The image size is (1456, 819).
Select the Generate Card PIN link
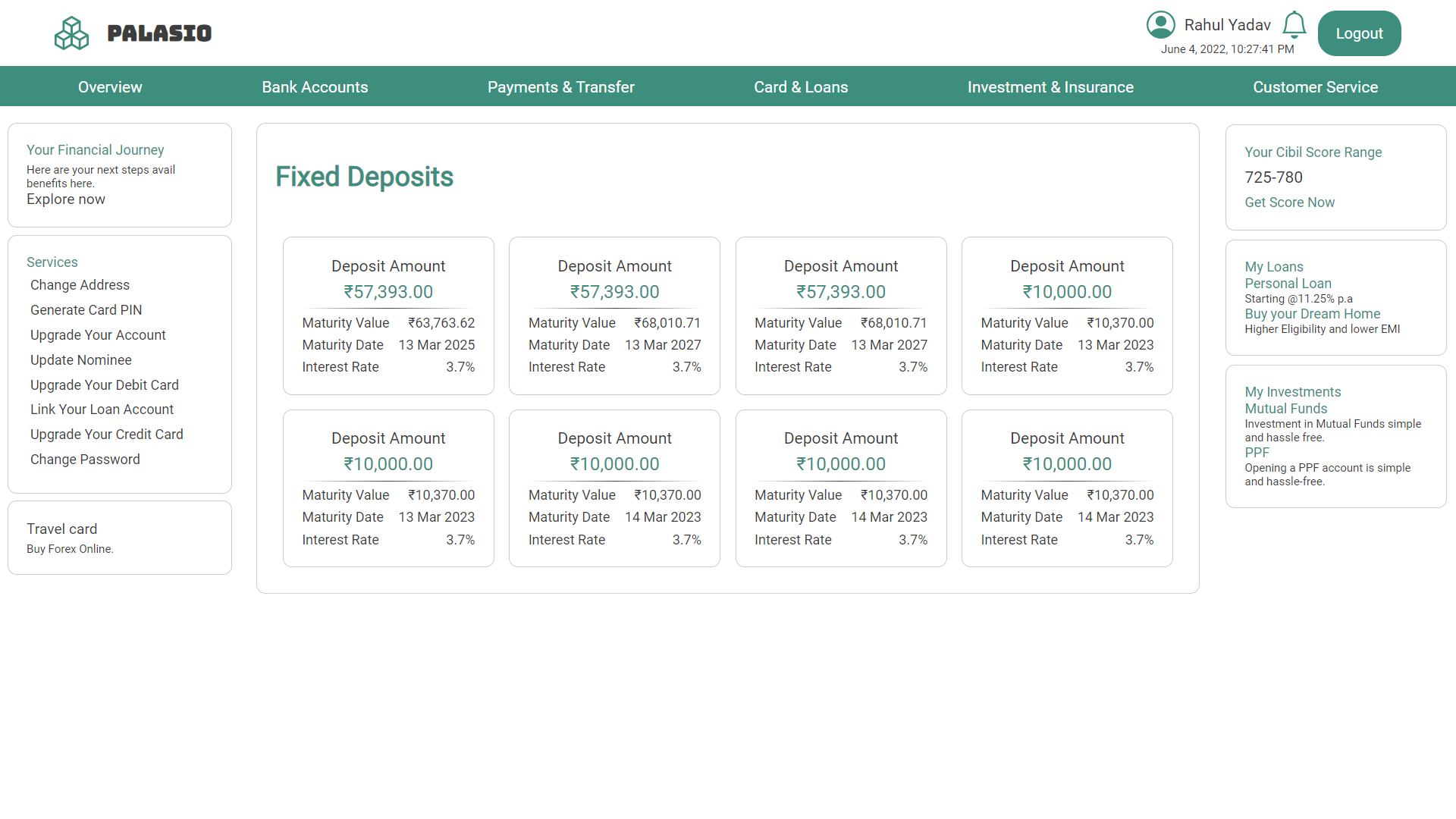point(86,310)
